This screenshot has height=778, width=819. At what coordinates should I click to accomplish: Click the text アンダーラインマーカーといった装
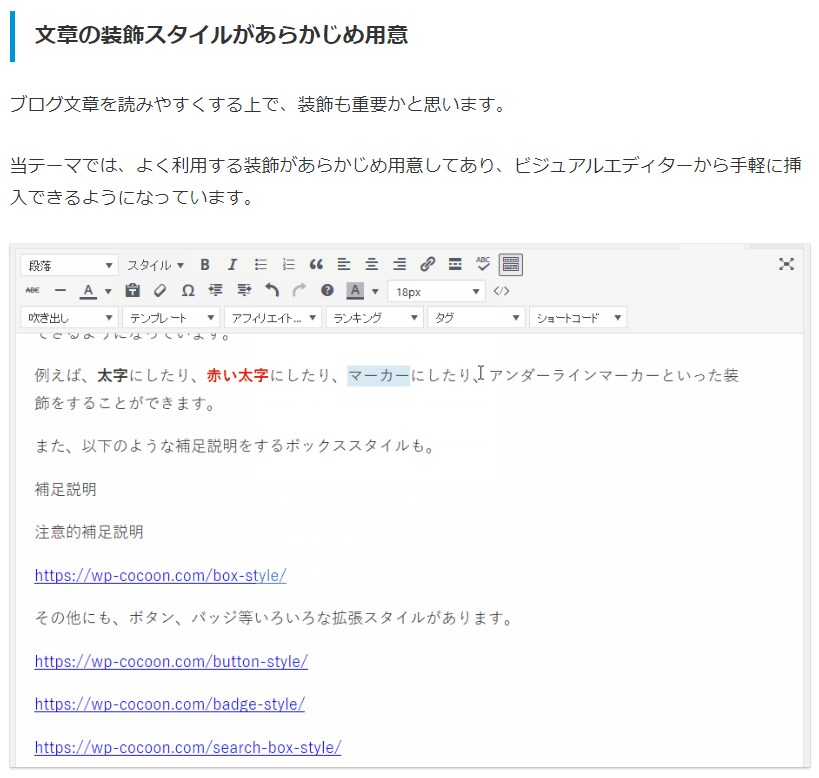(x=614, y=375)
